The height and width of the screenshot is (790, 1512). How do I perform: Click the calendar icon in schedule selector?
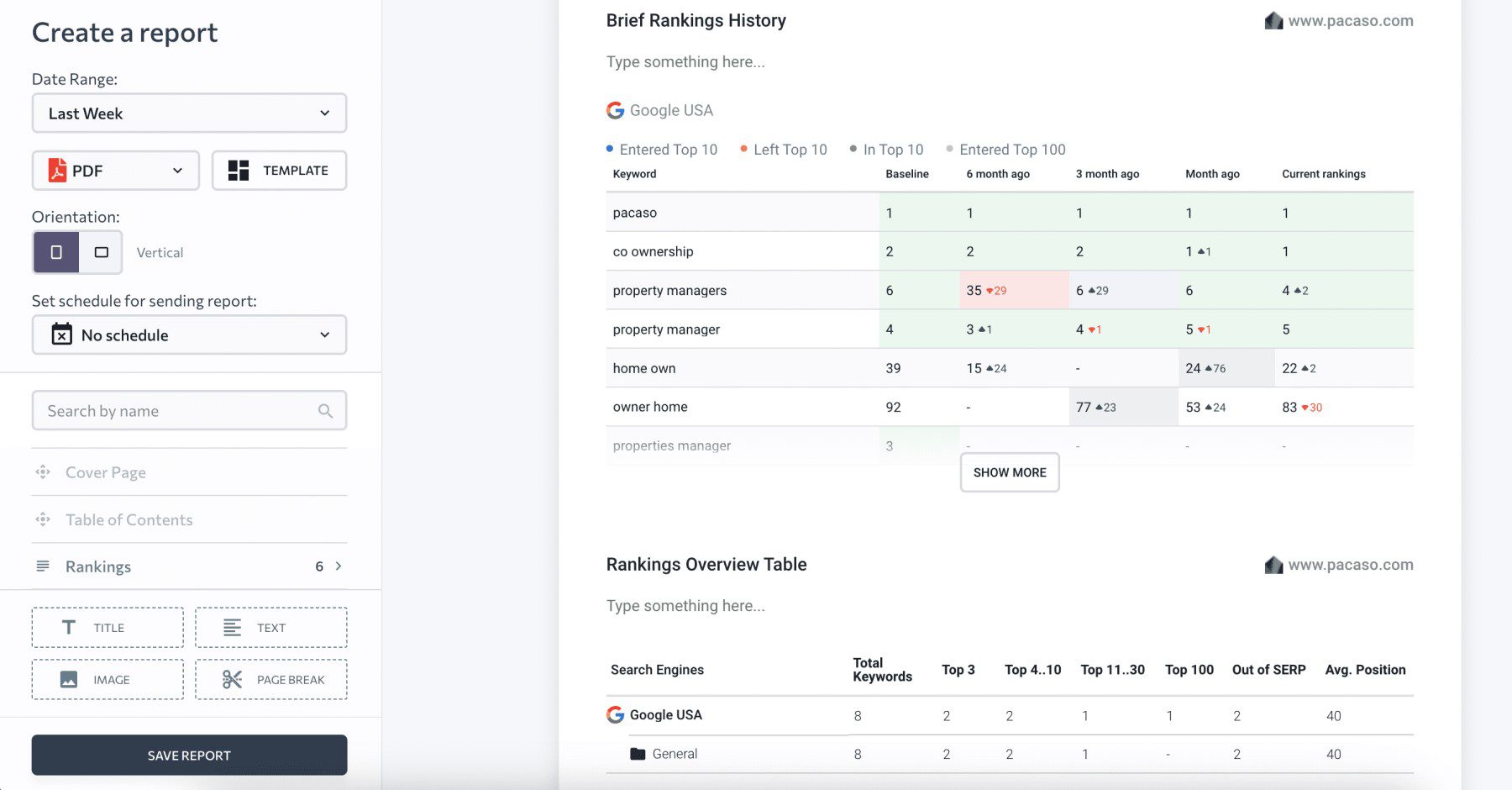(60, 334)
